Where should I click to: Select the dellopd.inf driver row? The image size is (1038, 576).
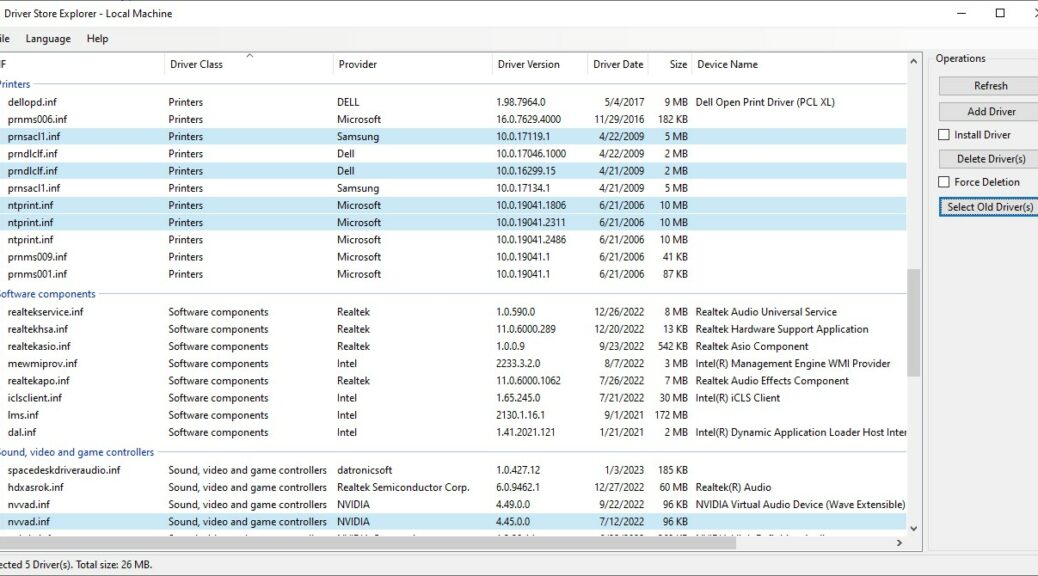point(453,102)
